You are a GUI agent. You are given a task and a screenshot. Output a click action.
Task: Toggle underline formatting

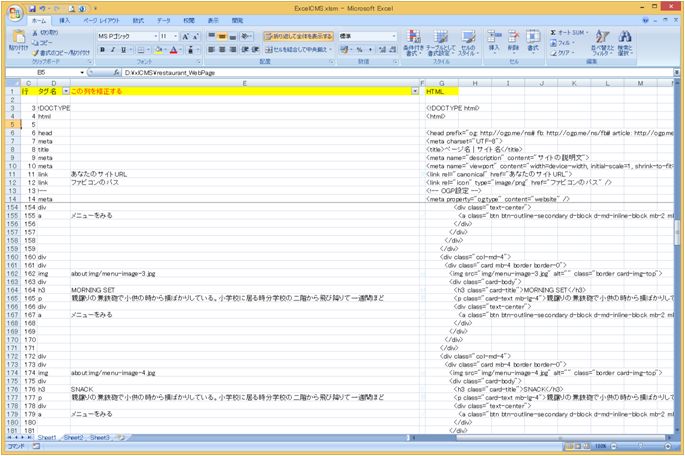pyautogui.click(x=124, y=50)
